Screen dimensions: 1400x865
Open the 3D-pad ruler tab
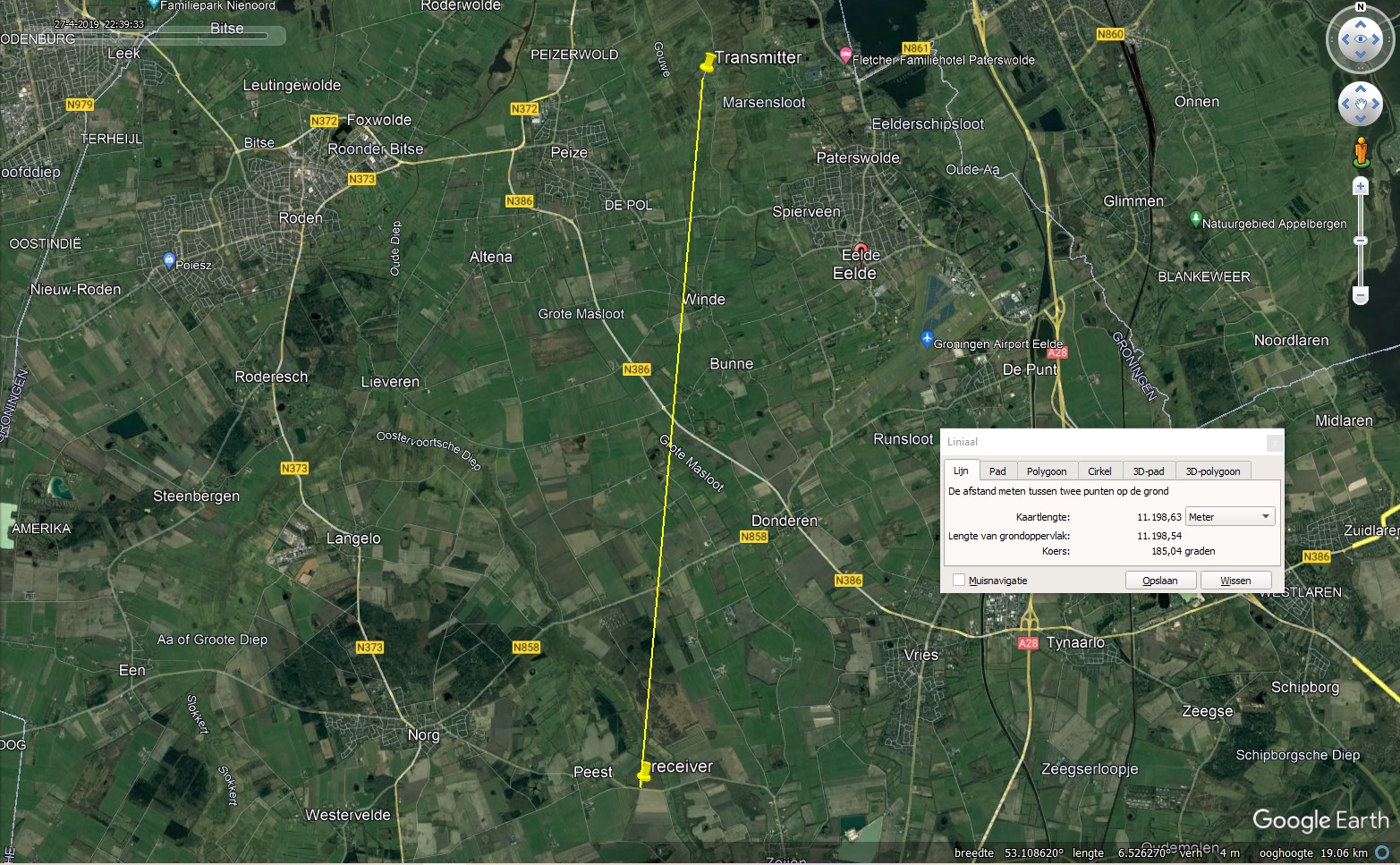coord(1148,471)
